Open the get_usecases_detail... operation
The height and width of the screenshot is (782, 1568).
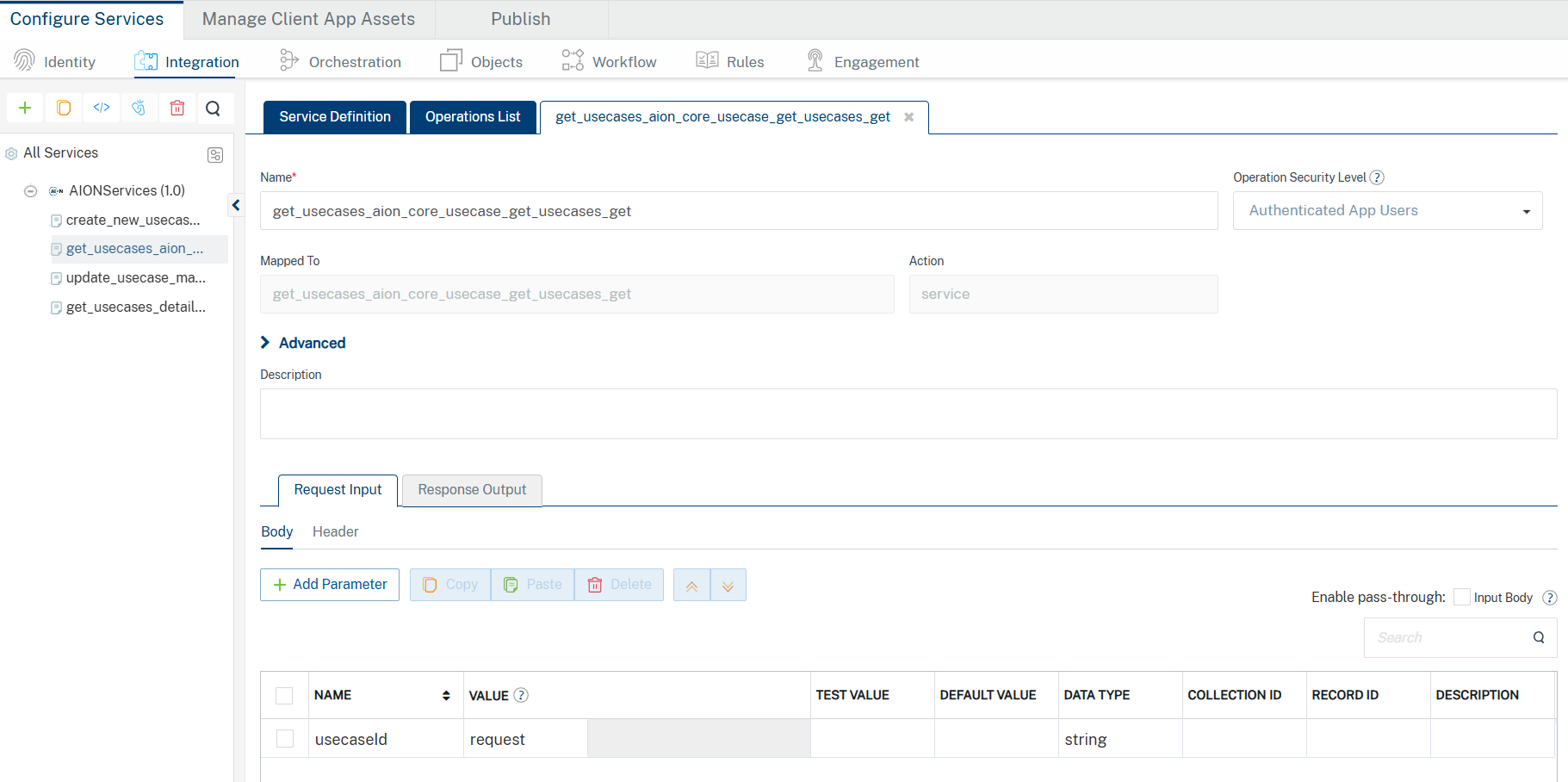(136, 307)
